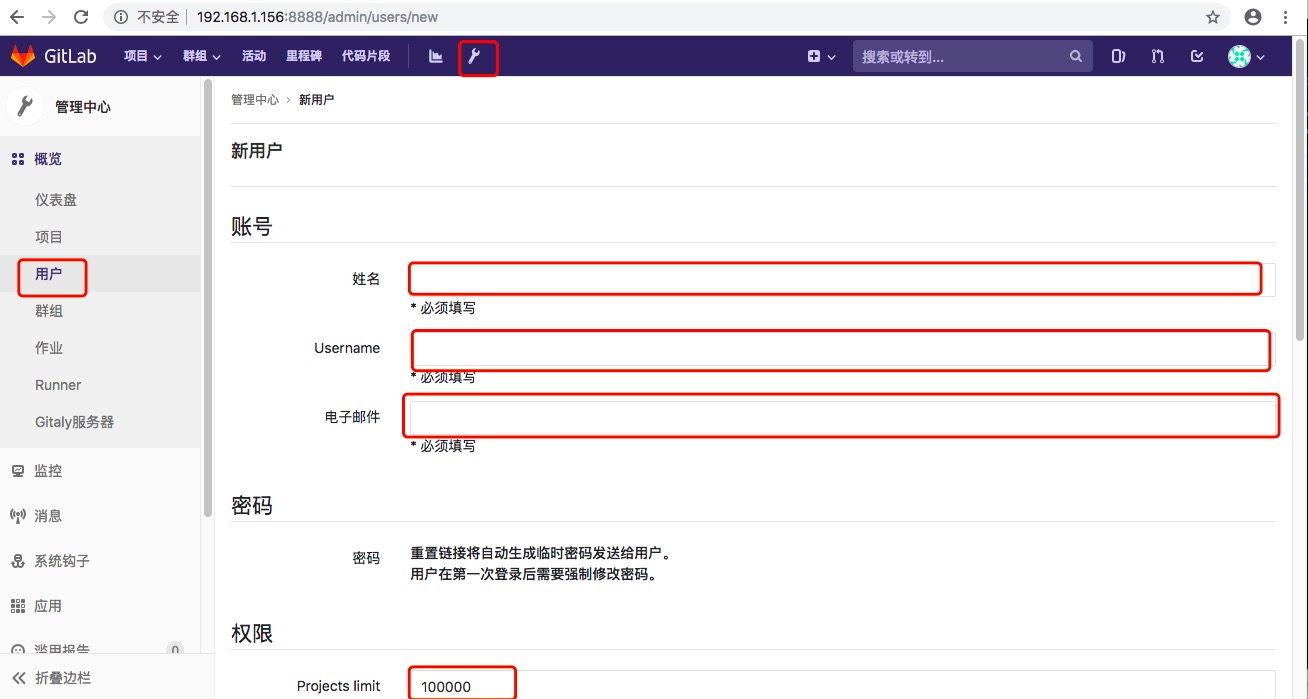Open the to-do list checkmark icon
This screenshot has width=1308, height=699.
1196,57
